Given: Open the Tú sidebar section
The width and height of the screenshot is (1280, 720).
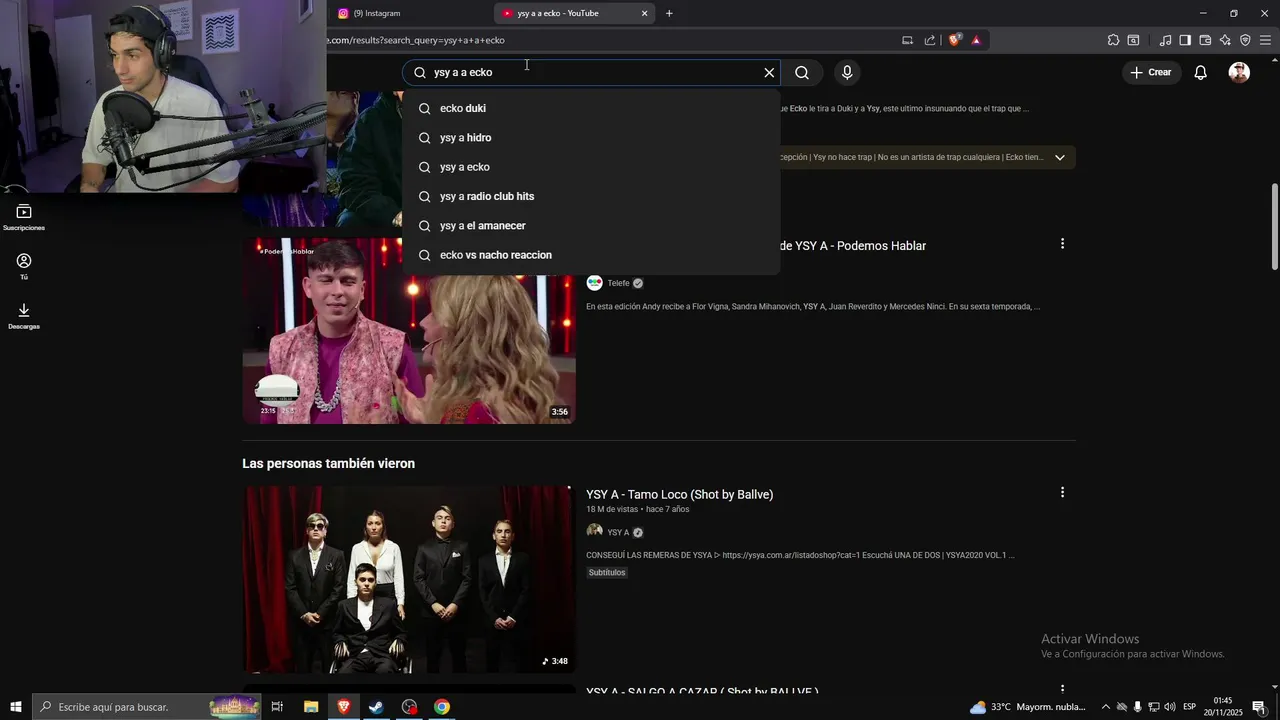Looking at the screenshot, I should 24,266.
